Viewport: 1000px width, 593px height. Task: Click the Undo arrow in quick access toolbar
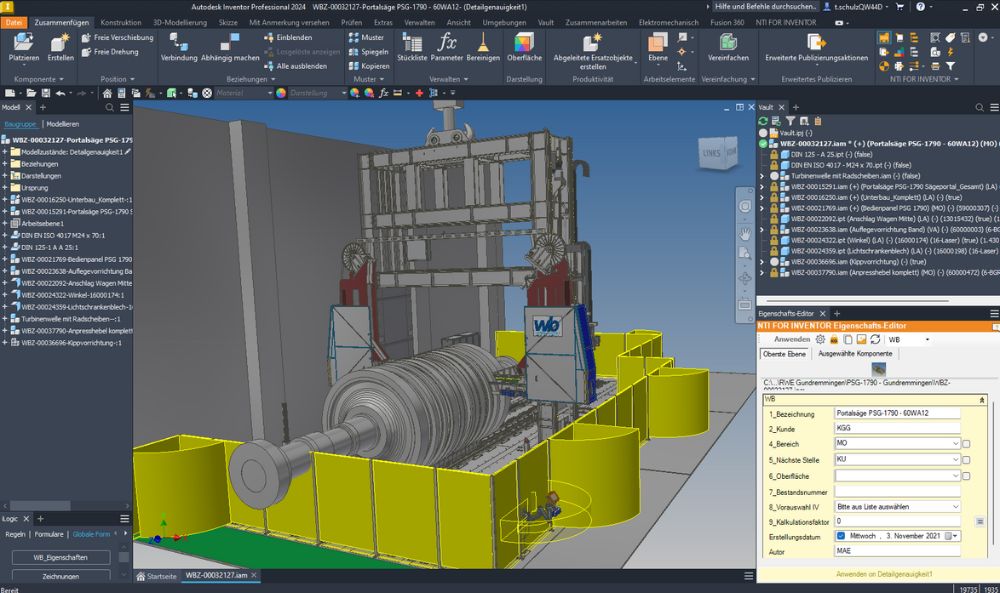pos(60,93)
